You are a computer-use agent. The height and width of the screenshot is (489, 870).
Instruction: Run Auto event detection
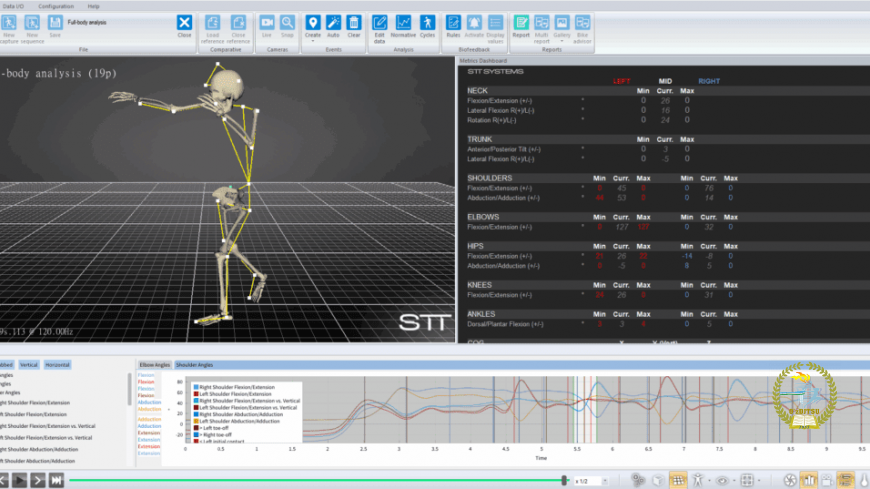point(333,23)
